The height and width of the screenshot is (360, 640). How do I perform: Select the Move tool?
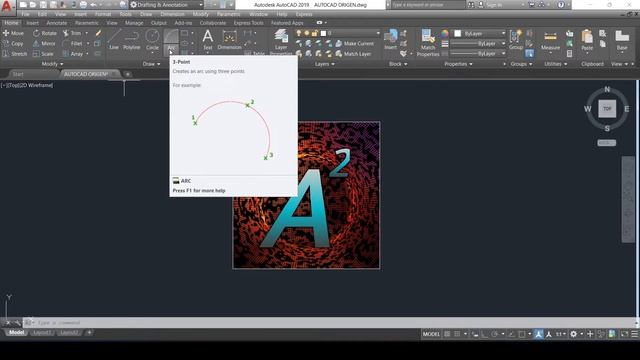[x=13, y=33]
